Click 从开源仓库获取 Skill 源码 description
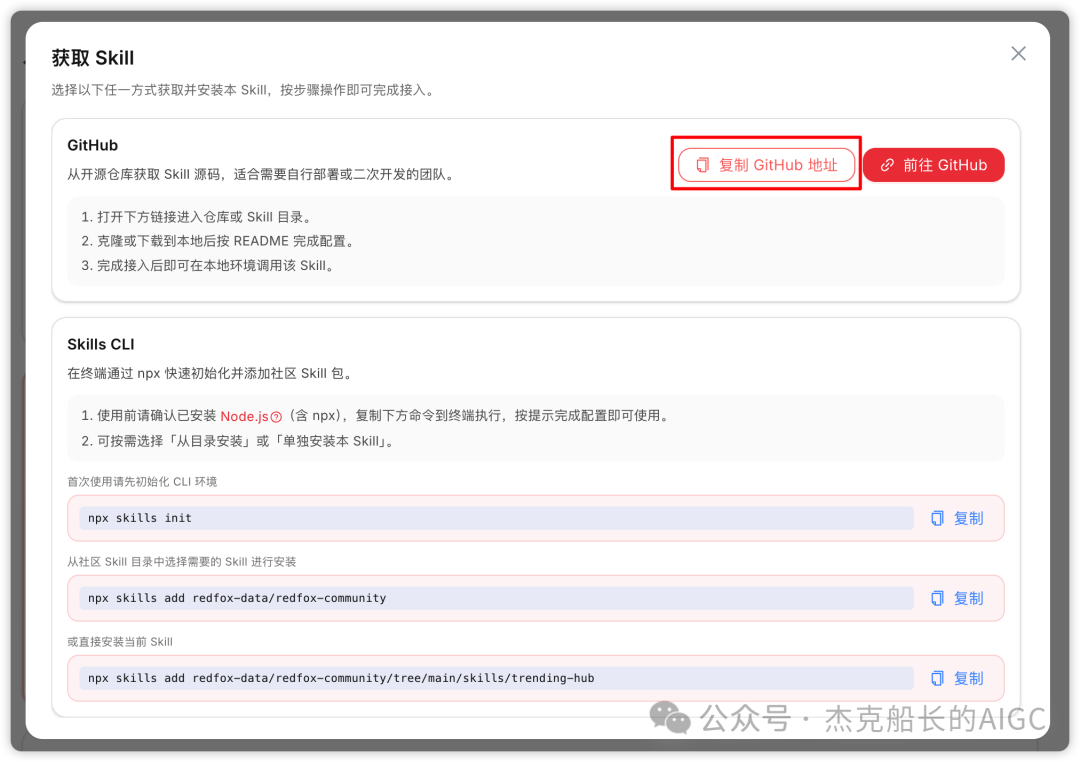 click(x=262, y=174)
